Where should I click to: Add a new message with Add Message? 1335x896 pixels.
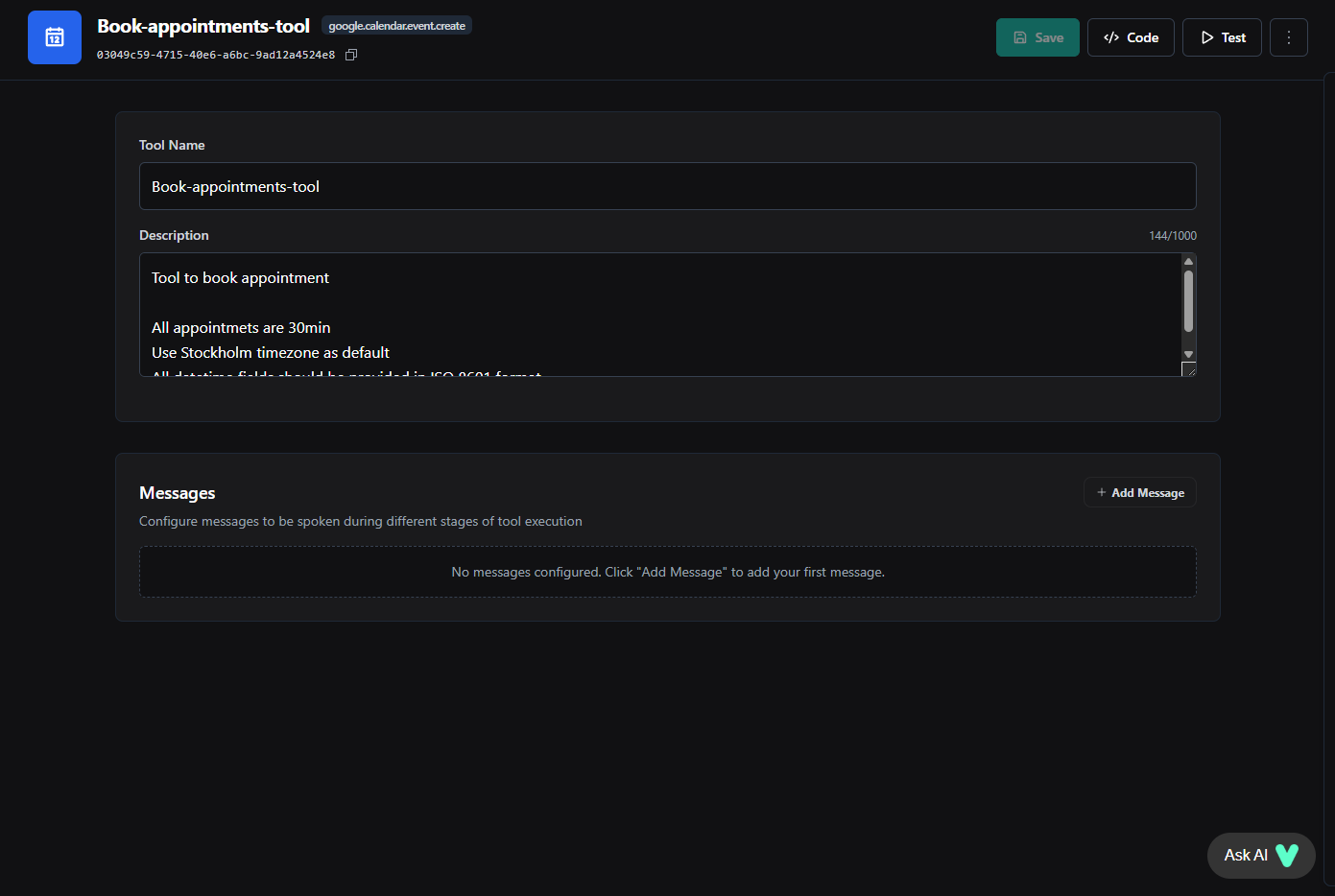pos(1140,492)
